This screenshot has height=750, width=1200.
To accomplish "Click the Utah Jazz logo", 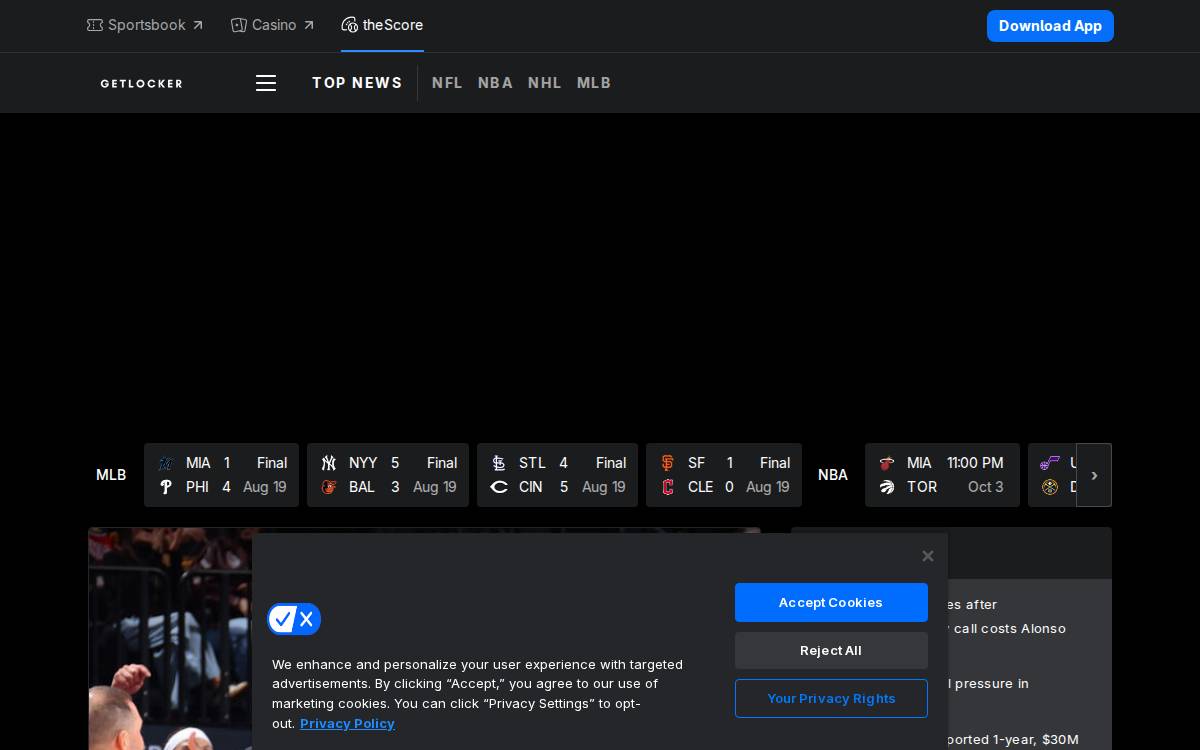I will coord(1050,463).
